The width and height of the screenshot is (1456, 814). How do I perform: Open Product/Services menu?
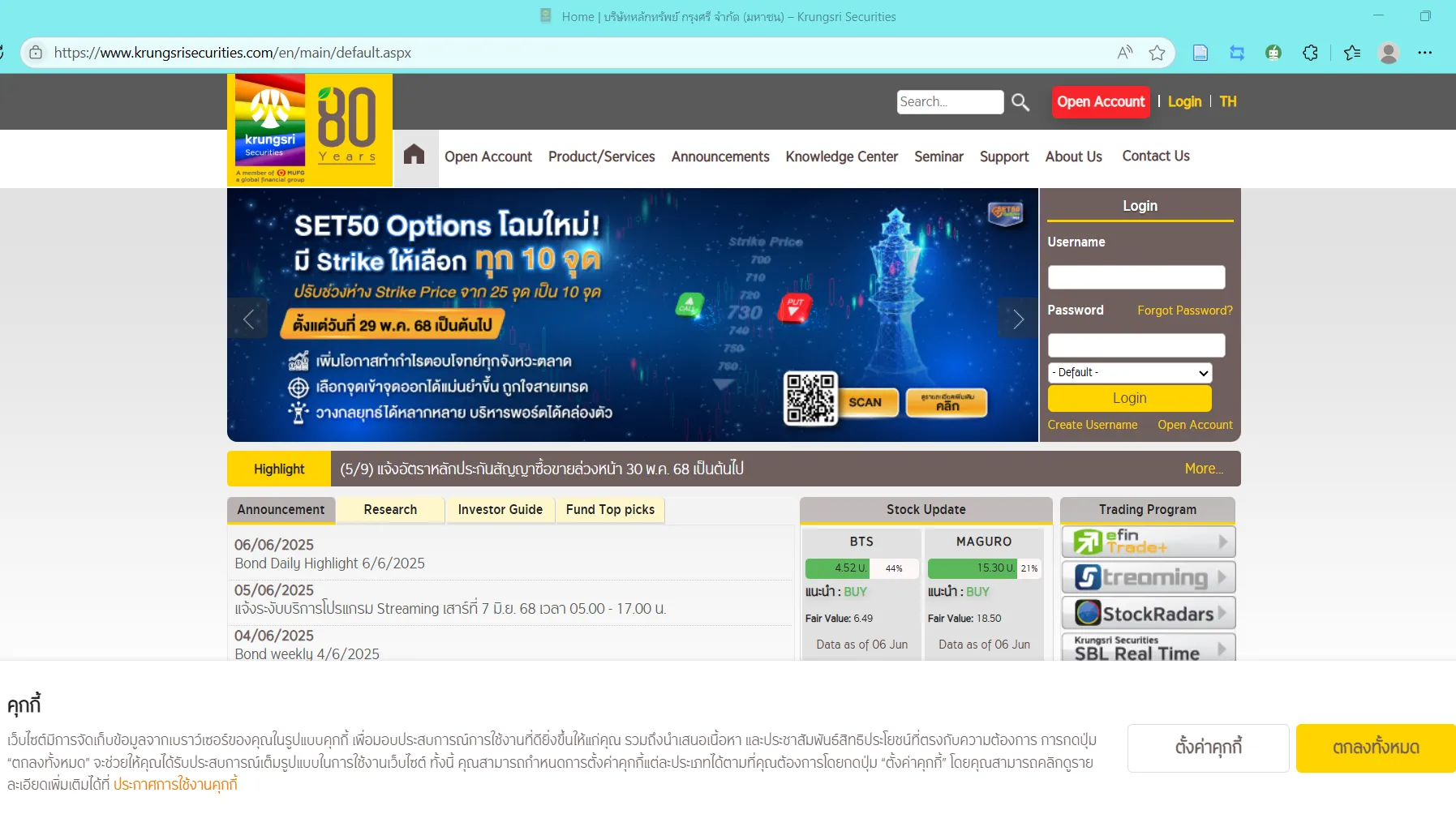tap(602, 156)
